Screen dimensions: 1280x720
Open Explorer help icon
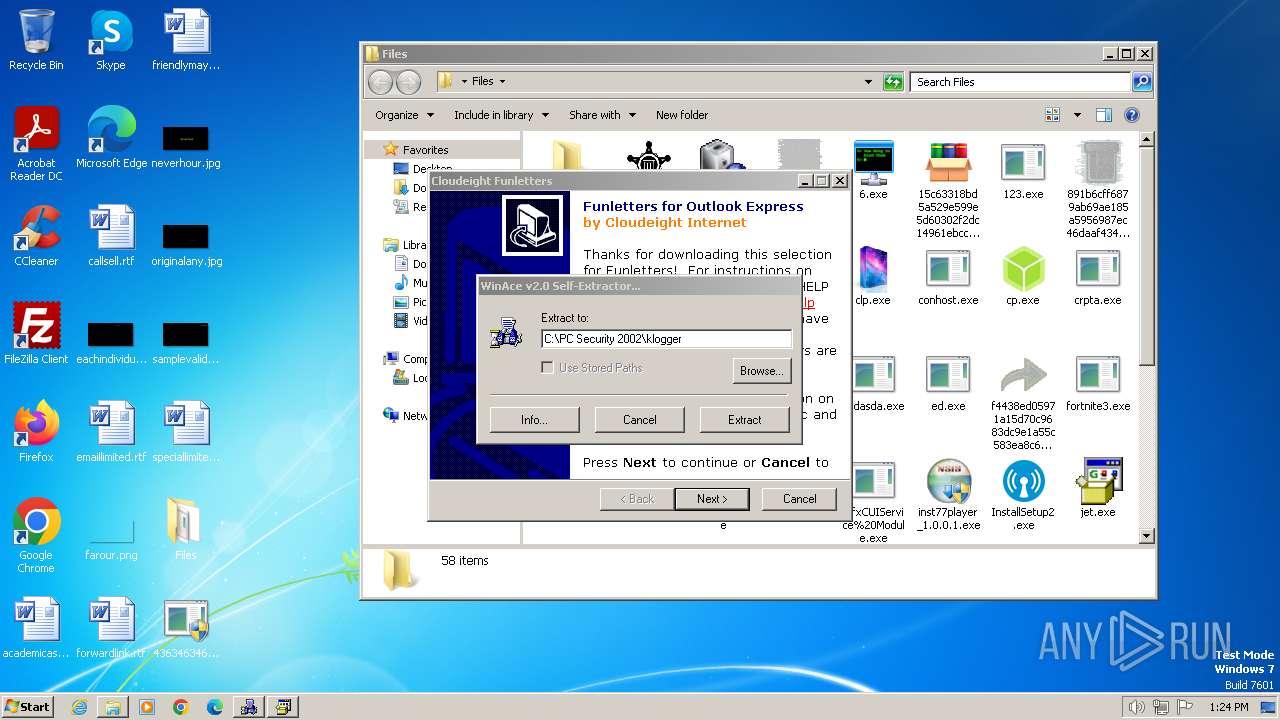tap(1132, 115)
